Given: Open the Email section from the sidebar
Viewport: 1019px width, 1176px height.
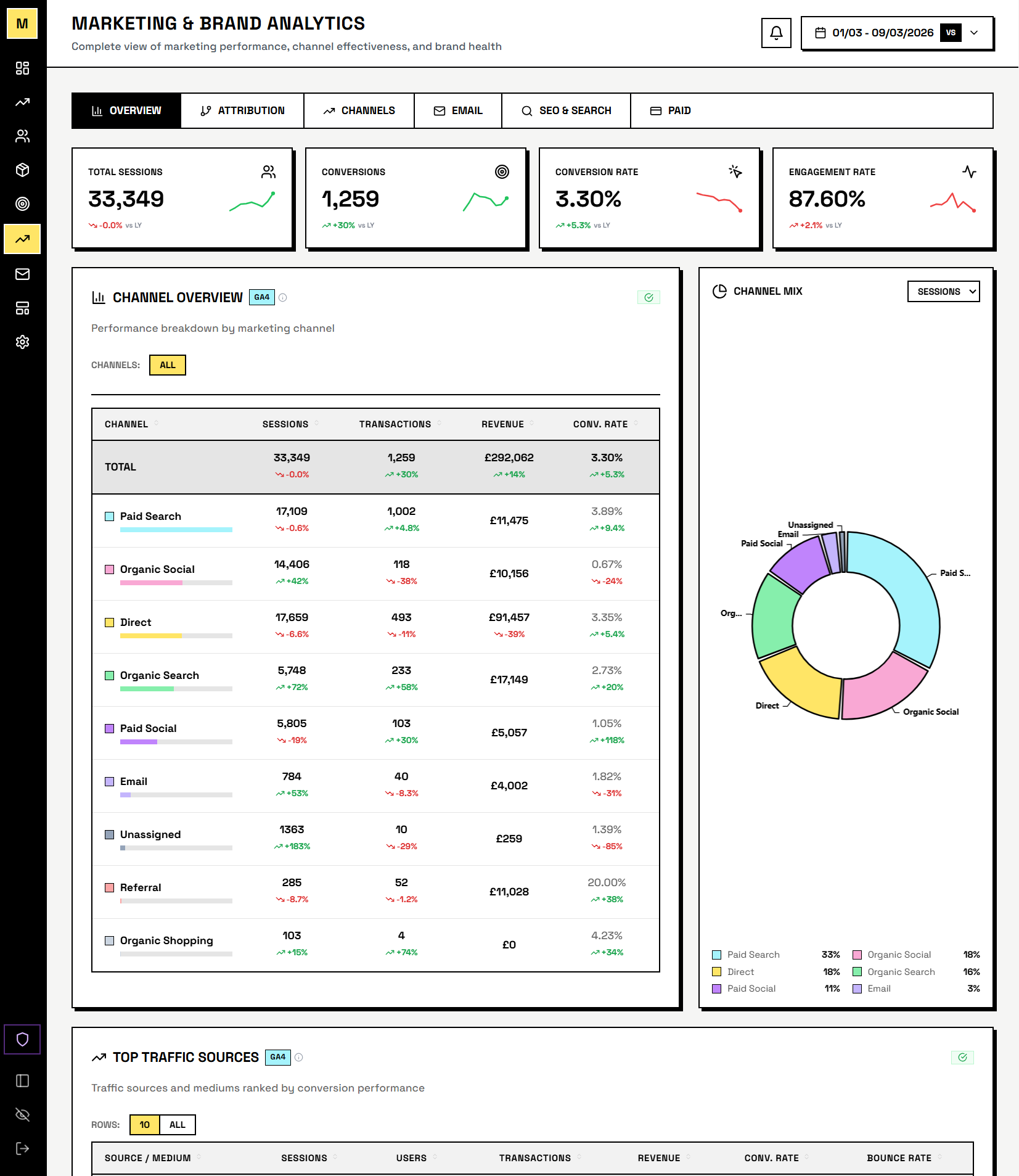Looking at the screenshot, I should pos(23,275).
